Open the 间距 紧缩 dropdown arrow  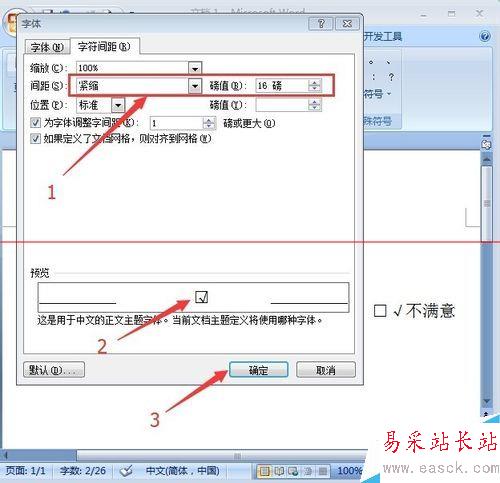tap(195, 86)
